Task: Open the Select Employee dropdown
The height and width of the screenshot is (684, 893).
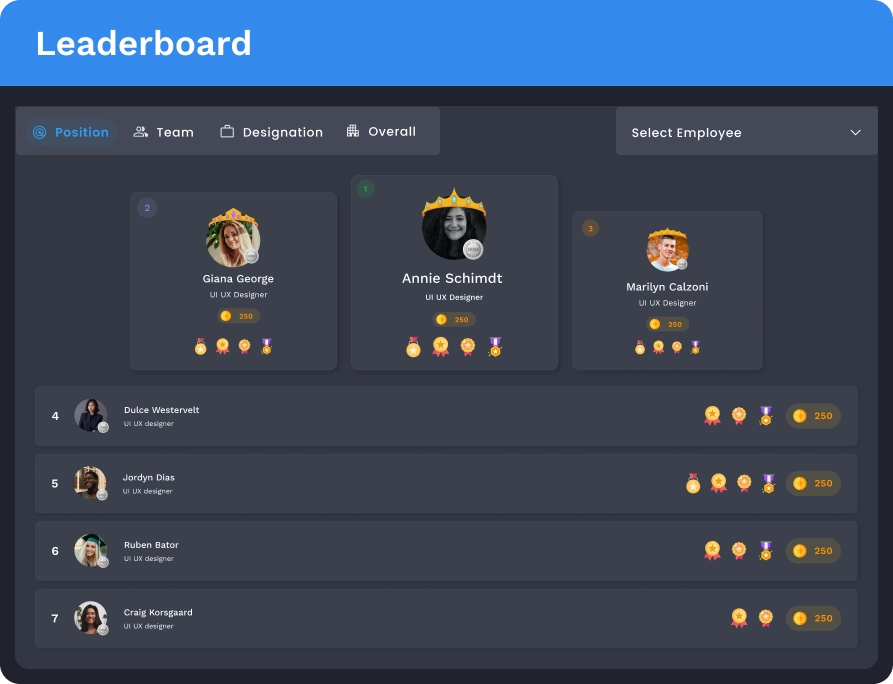Action: pos(746,132)
